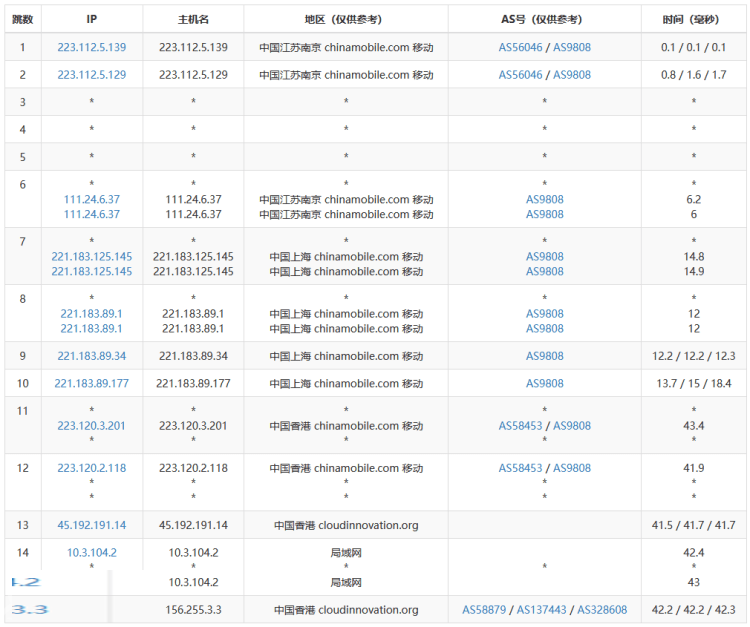
Task: Select the 221.183.89.177 IP link
Action: [x=92, y=384]
